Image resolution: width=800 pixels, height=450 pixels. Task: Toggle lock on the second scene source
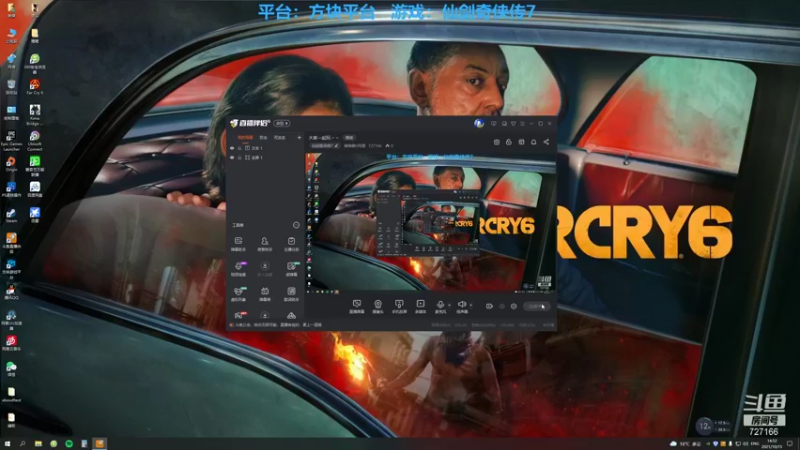click(x=239, y=158)
